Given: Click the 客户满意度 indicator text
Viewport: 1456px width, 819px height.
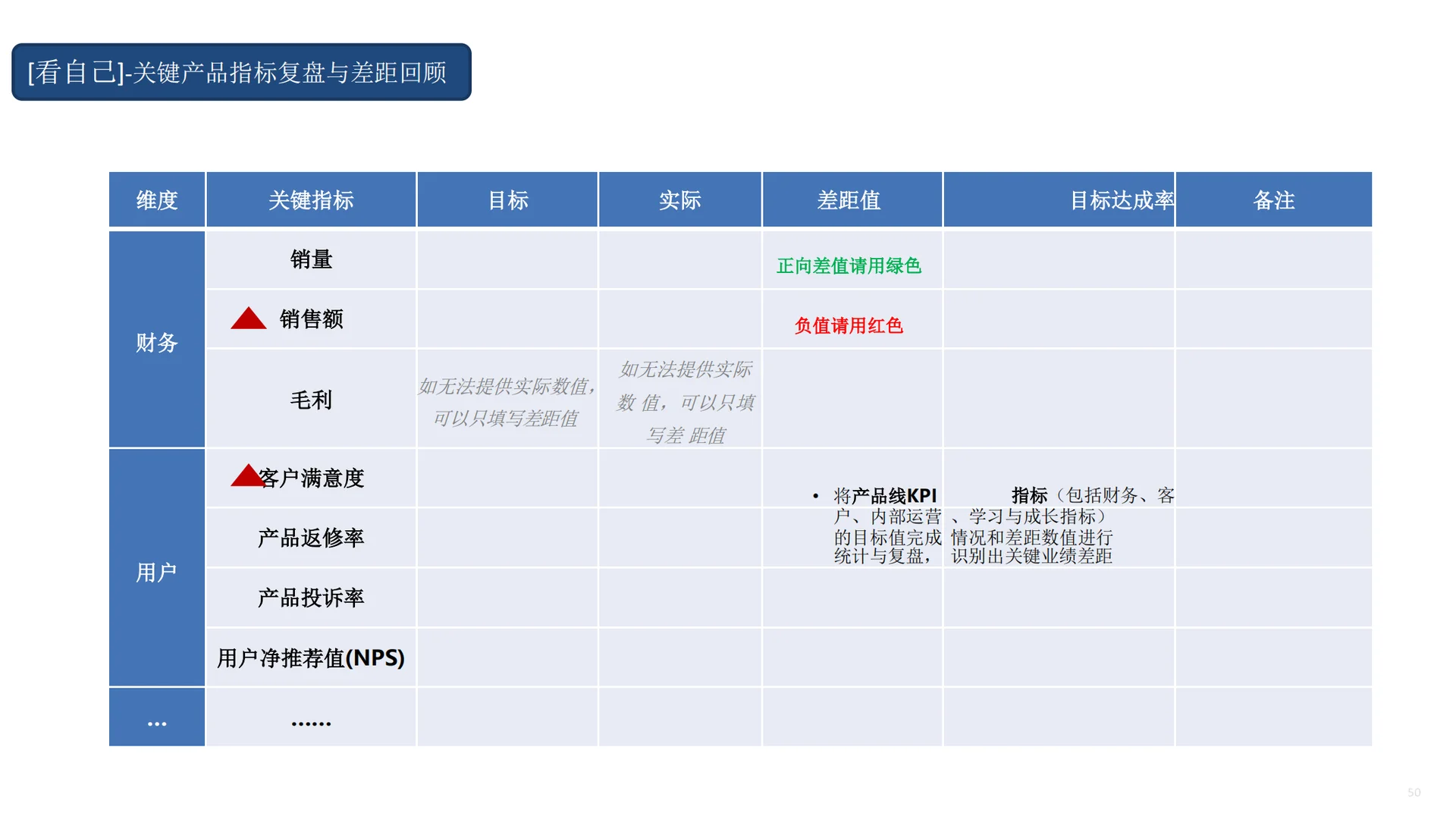Looking at the screenshot, I should (312, 479).
